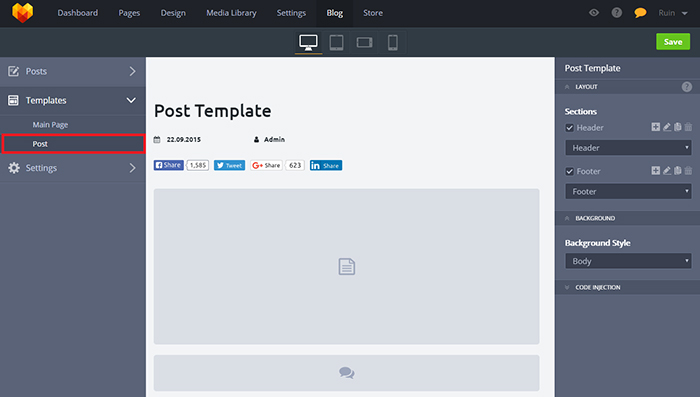This screenshot has height=397, width=700.
Task: Click trash icon in Header row
Action: 688,127
